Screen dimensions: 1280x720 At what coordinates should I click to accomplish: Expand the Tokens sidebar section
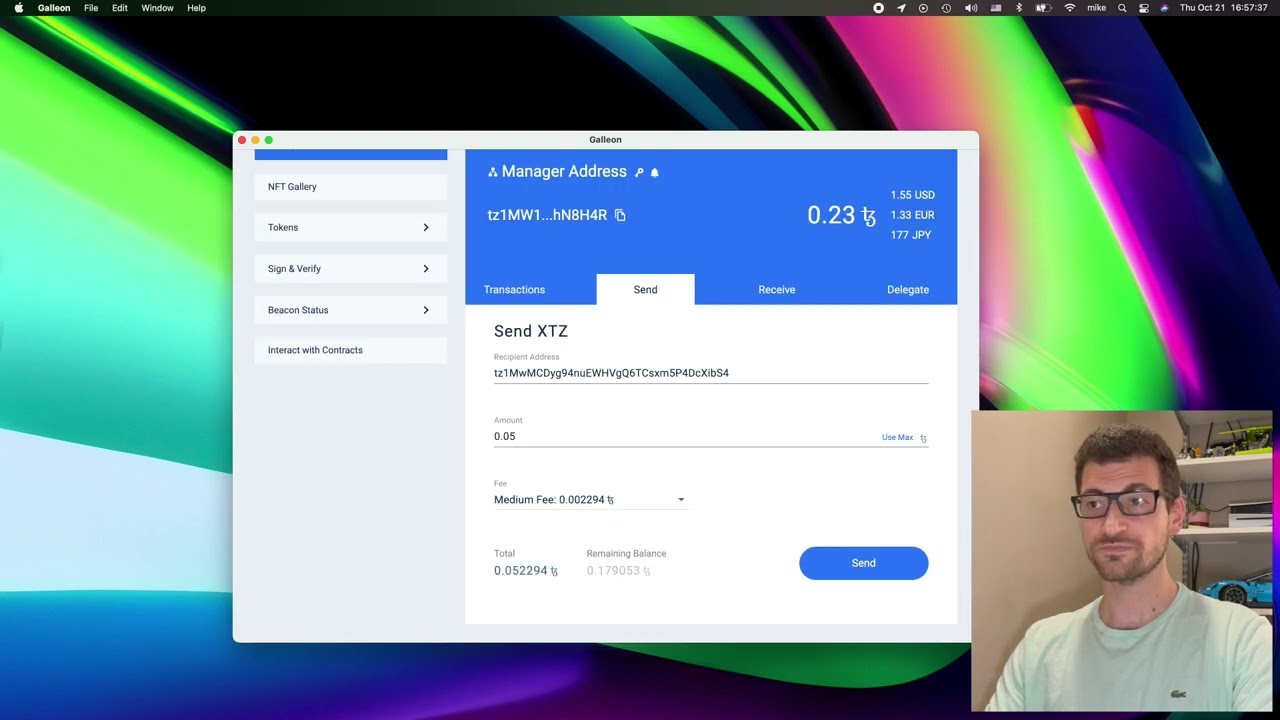[x=351, y=228]
